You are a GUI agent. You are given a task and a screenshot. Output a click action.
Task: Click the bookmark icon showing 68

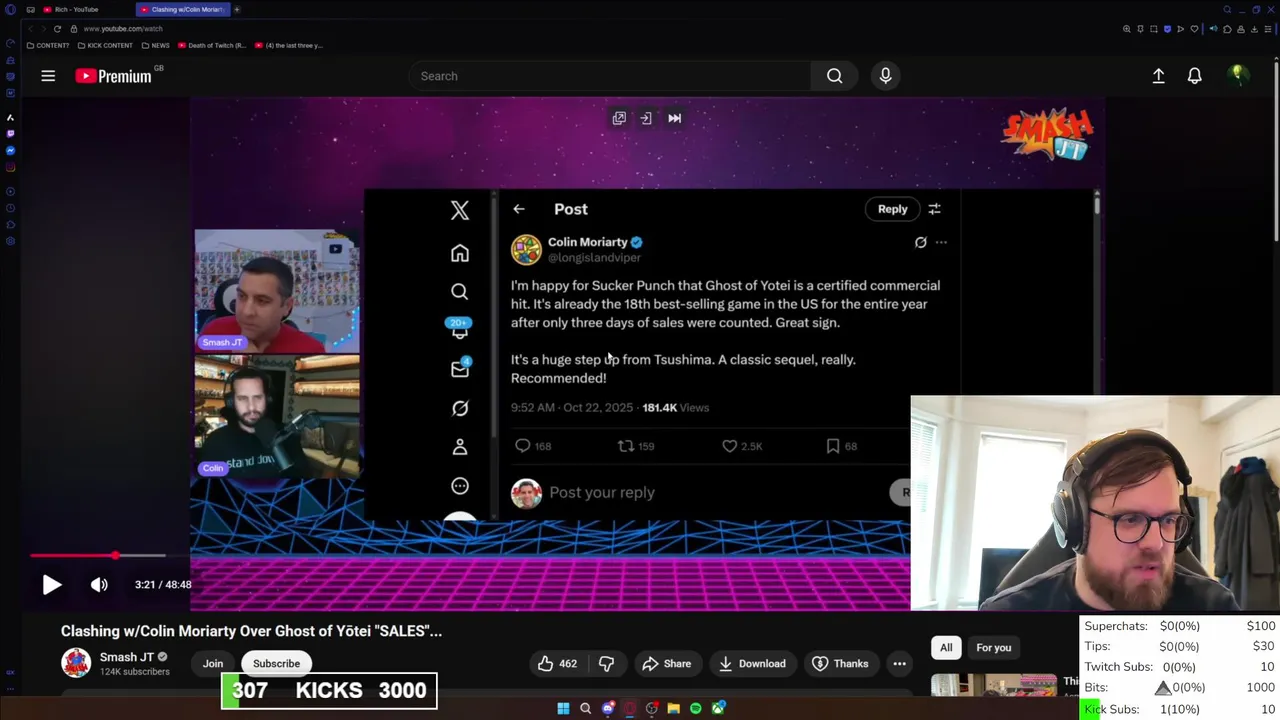[832, 446]
